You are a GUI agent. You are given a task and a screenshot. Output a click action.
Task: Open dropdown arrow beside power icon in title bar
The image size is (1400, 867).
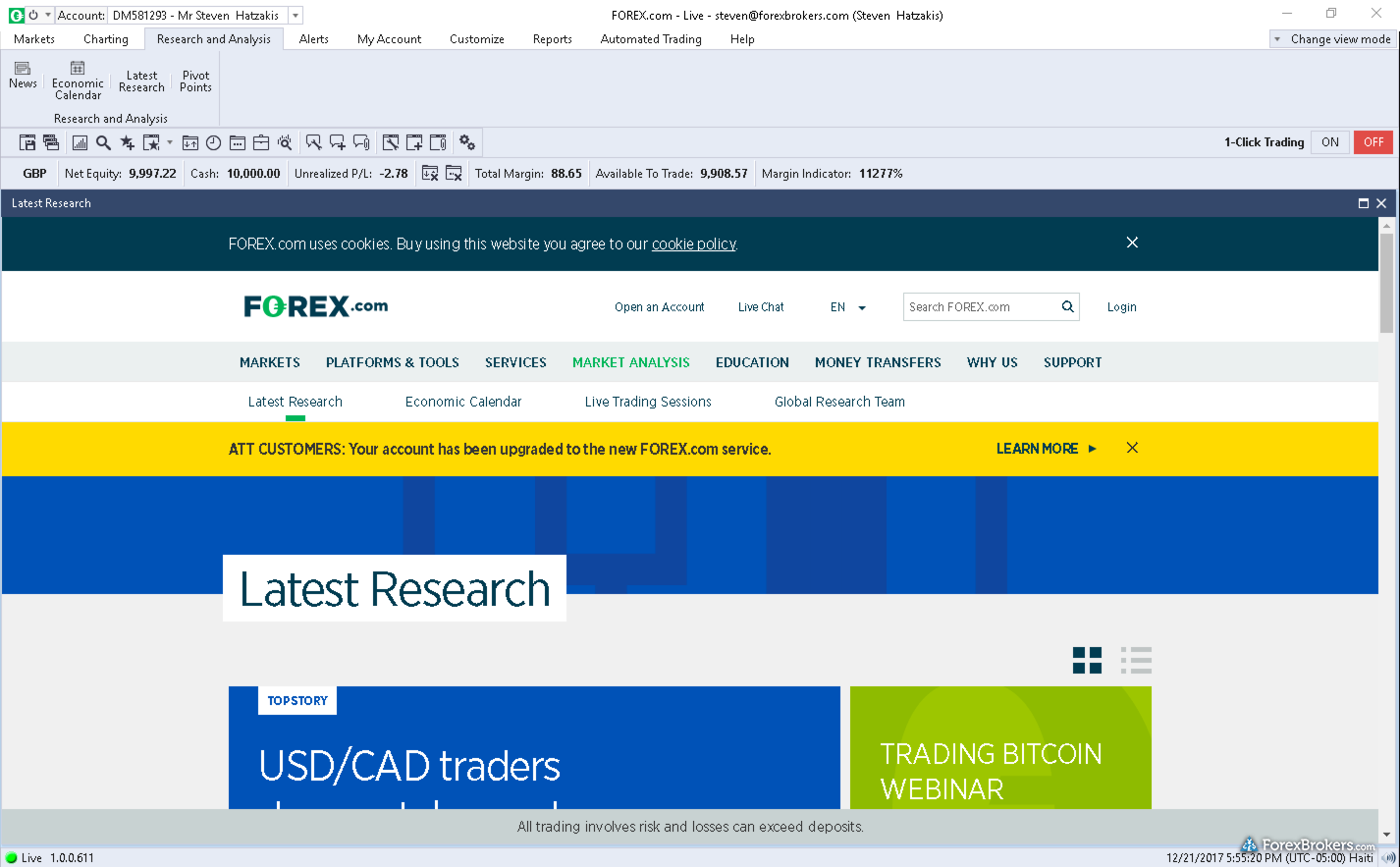pos(47,15)
